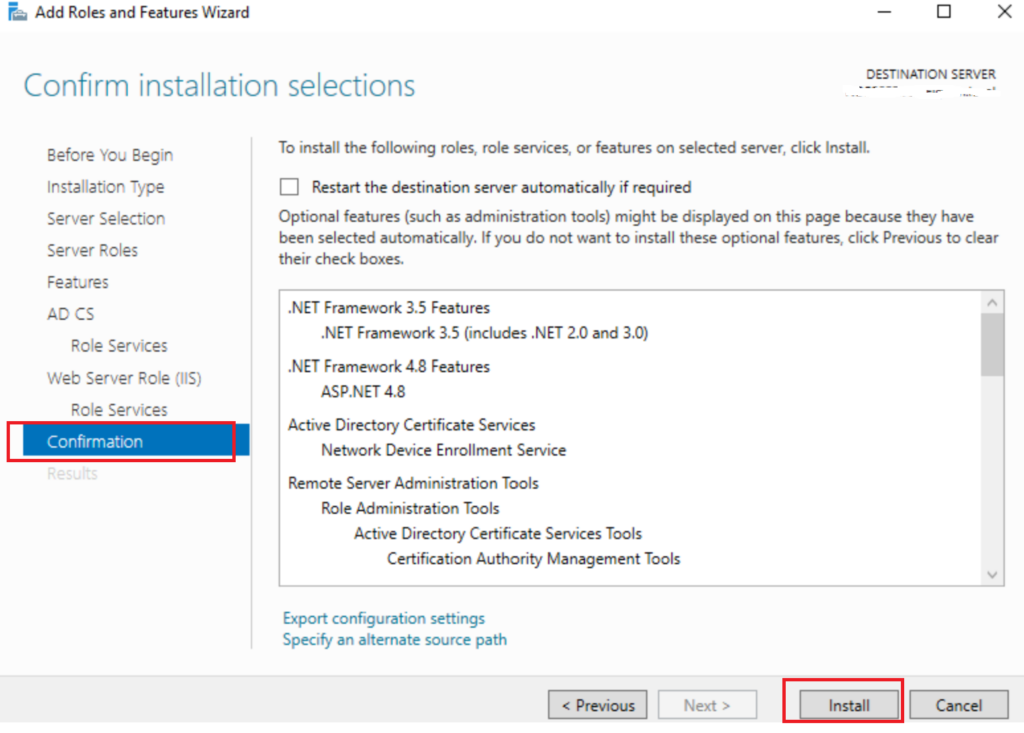Select the "ASP.NET 4.8" entry
This screenshot has height=733, width=1024.
[363, 392]
